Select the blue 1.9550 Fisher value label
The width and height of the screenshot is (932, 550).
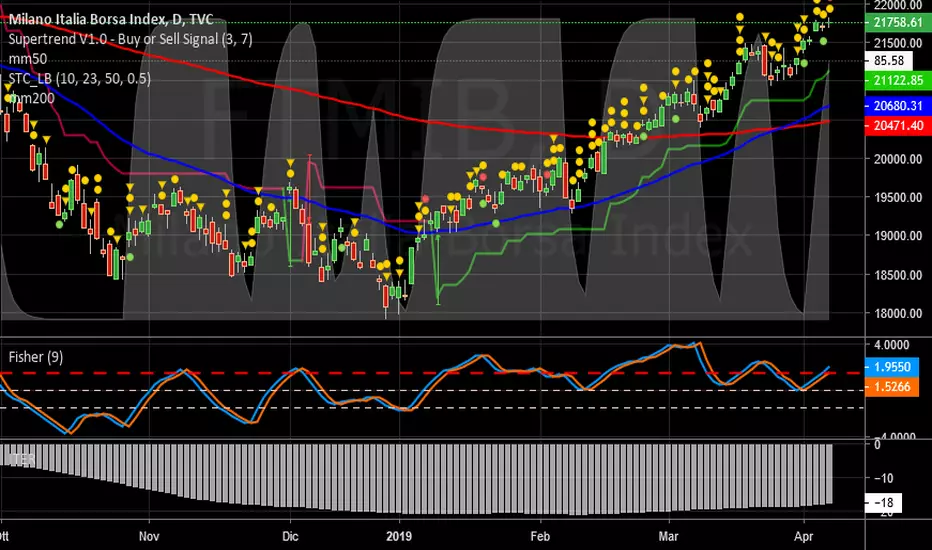click(x=892, y=367)
